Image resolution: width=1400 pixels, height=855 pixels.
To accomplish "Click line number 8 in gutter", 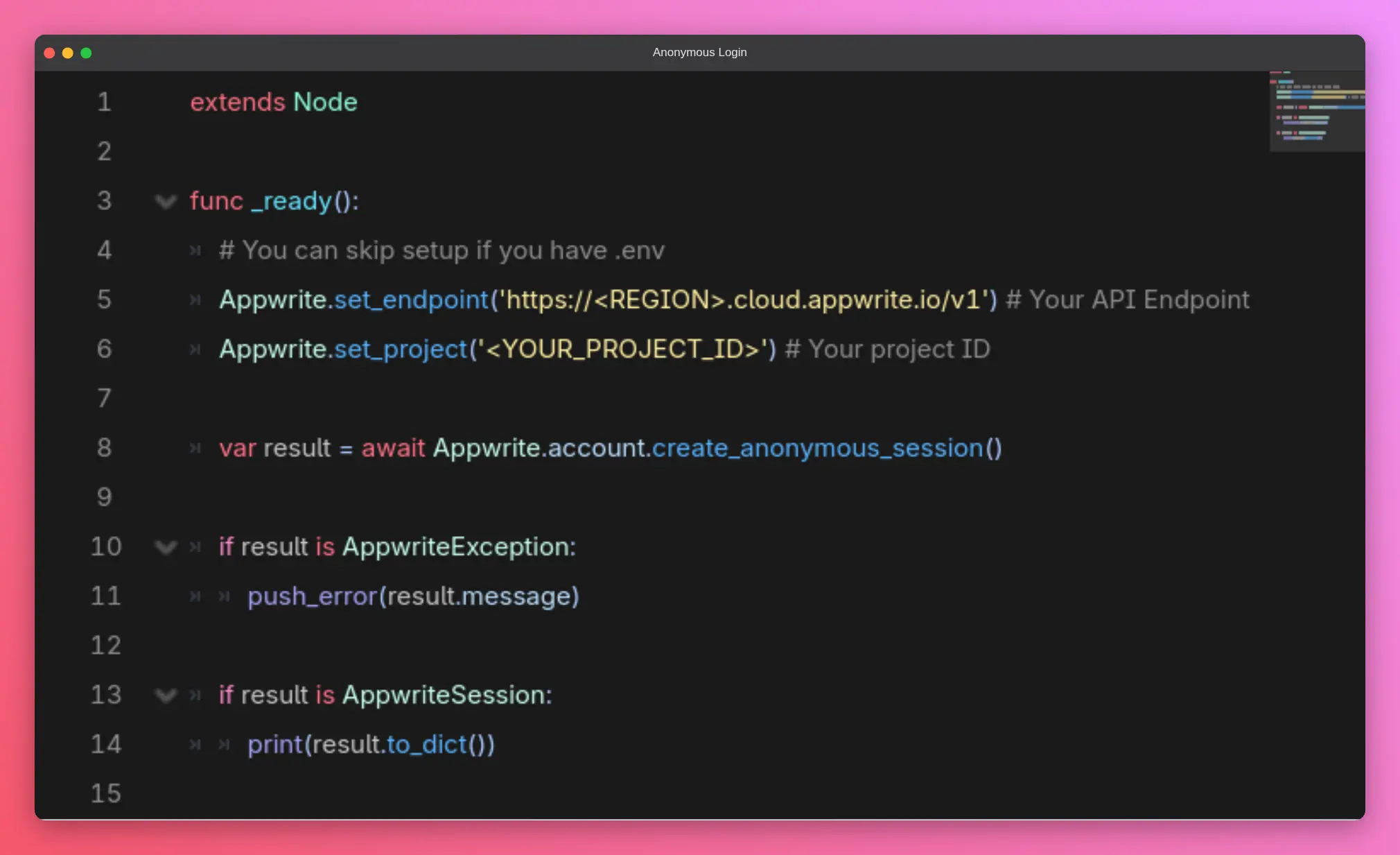I will (104, 448).
